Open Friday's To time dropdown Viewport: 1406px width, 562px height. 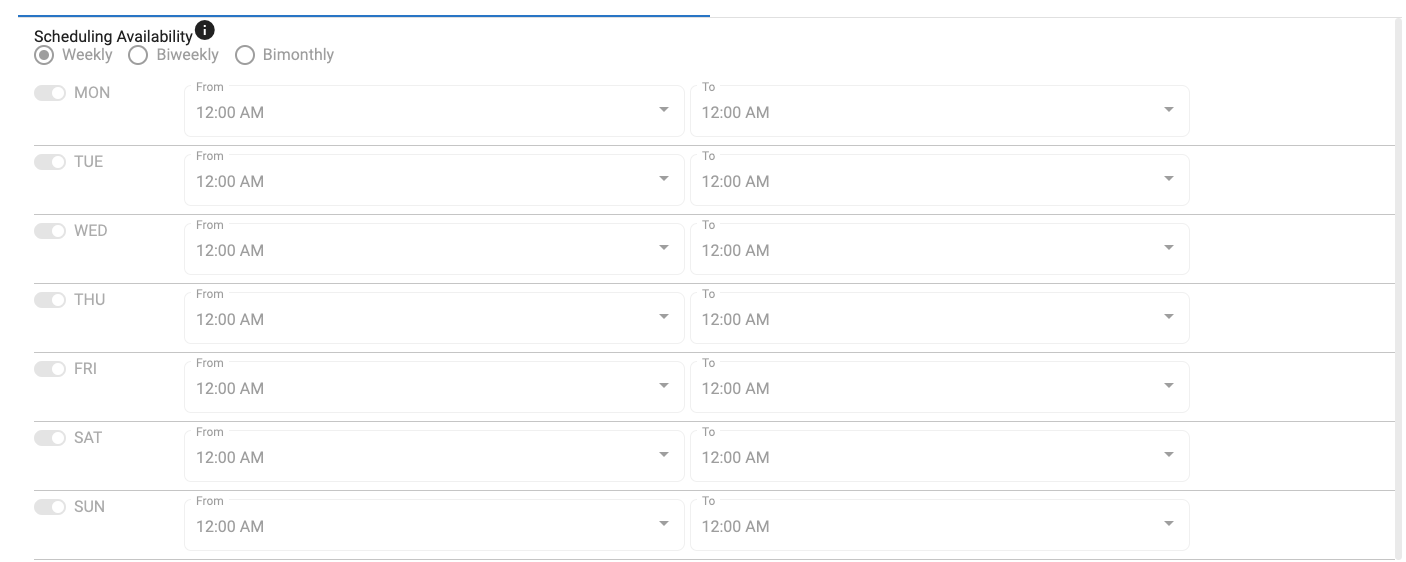click(x=939, y=387)
